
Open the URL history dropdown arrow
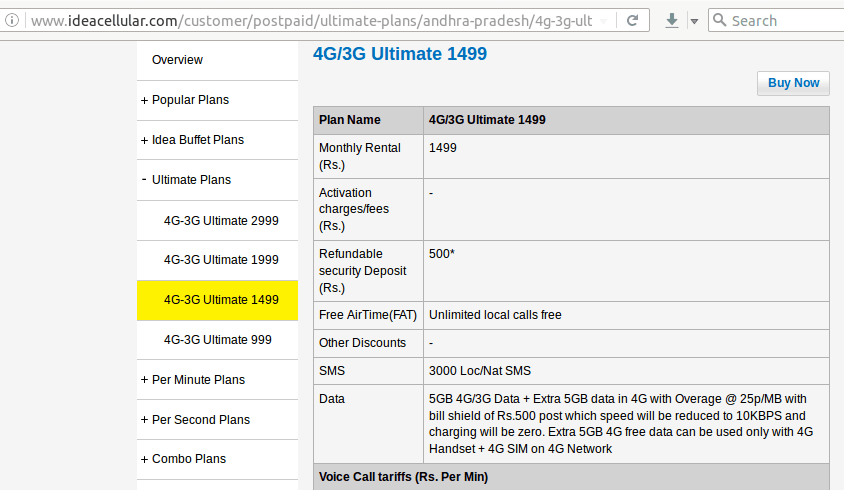(x=603, y=21)
